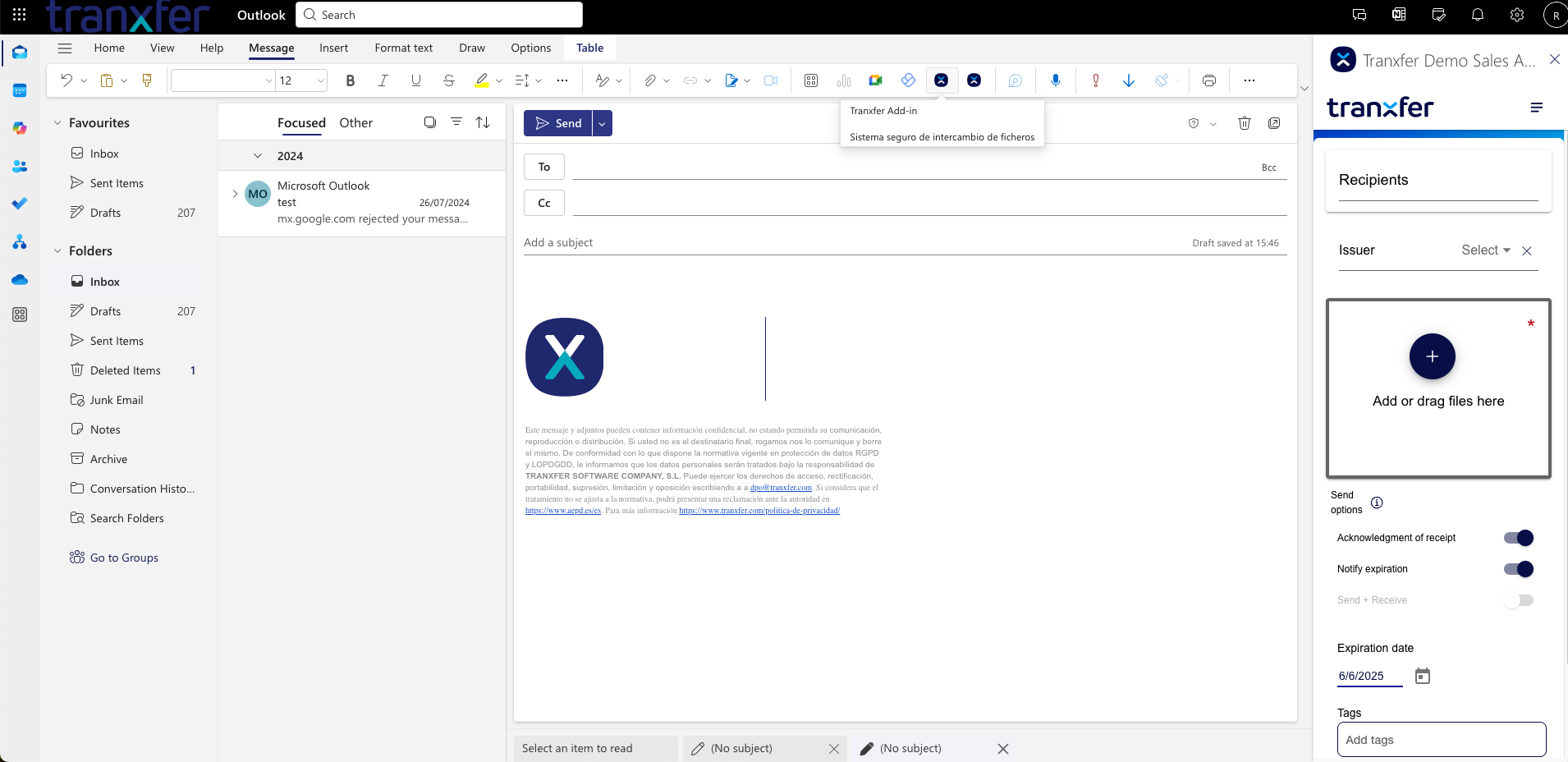This screenshot has height=762, width=1568.
Task: Open the Tranxfer calendar date picker
Action: click(x=1423, y=676)
